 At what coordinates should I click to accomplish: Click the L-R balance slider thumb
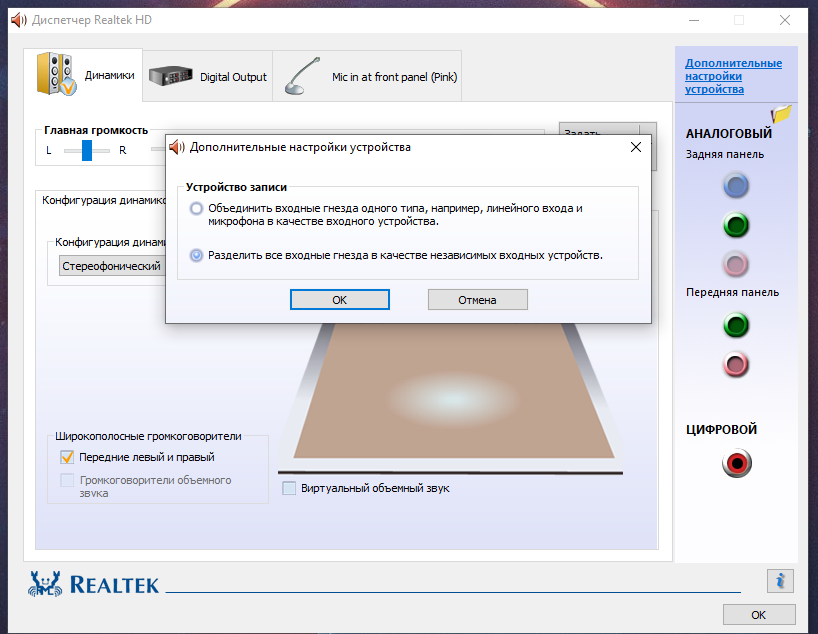pos(87,150)
